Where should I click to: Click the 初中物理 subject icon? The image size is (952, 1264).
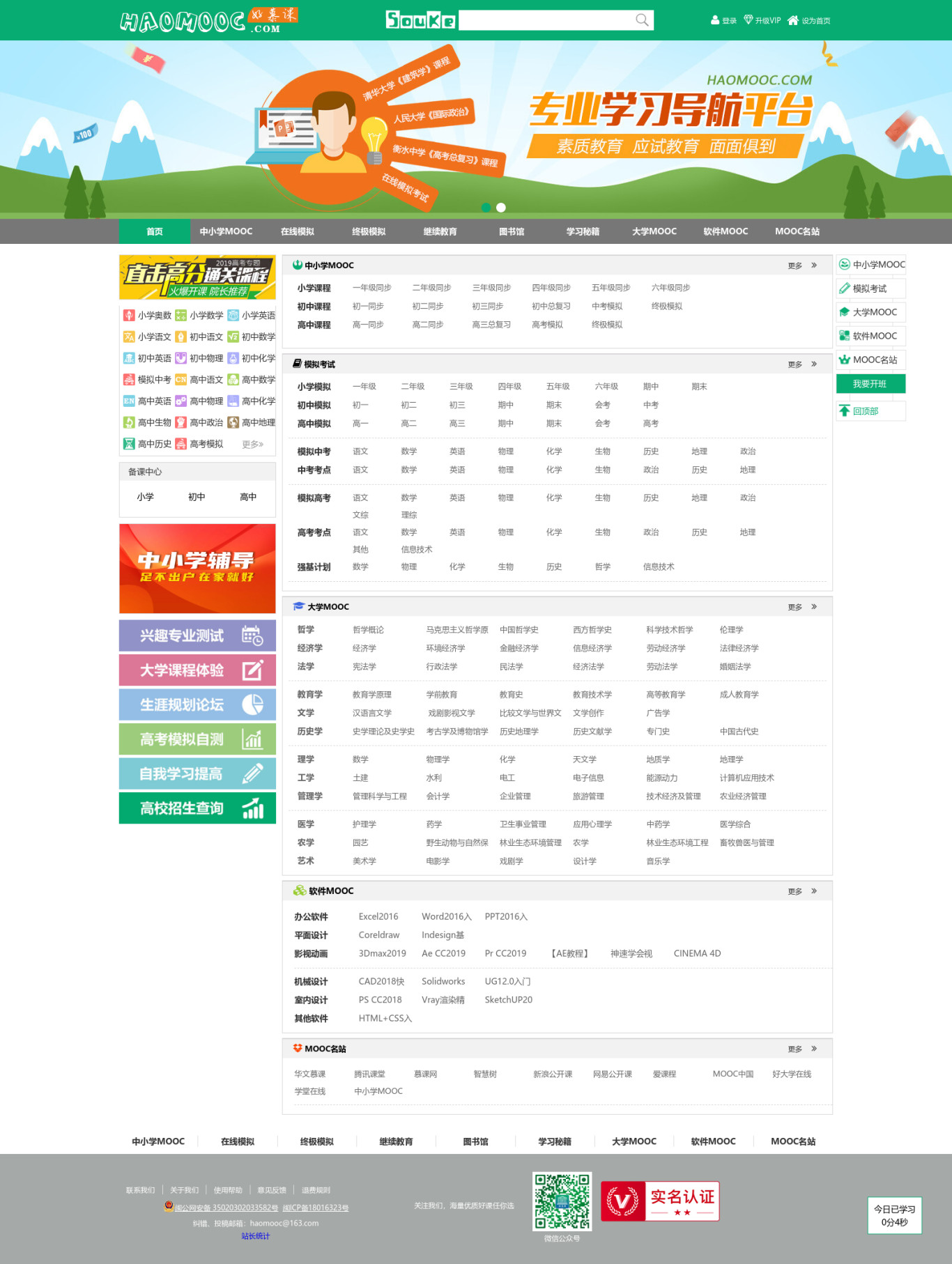click(181, 358)
